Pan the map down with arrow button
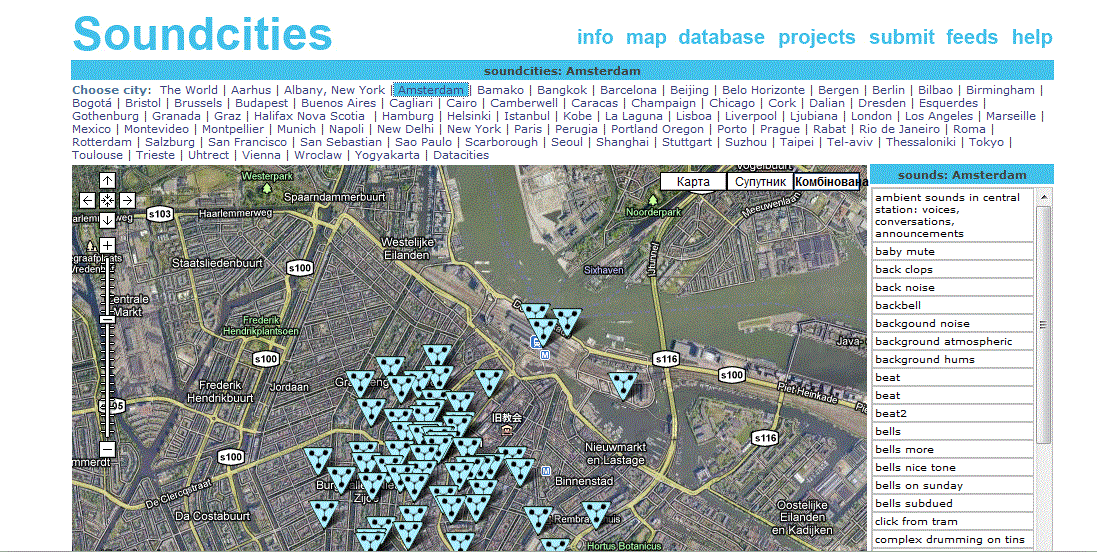Image resolution: width=1097 pixels, height=552 pixels. click(x=107, y=219)
